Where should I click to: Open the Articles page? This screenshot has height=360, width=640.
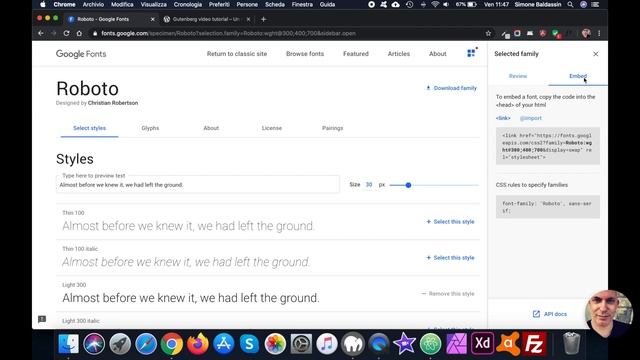(x=398, y=53)
